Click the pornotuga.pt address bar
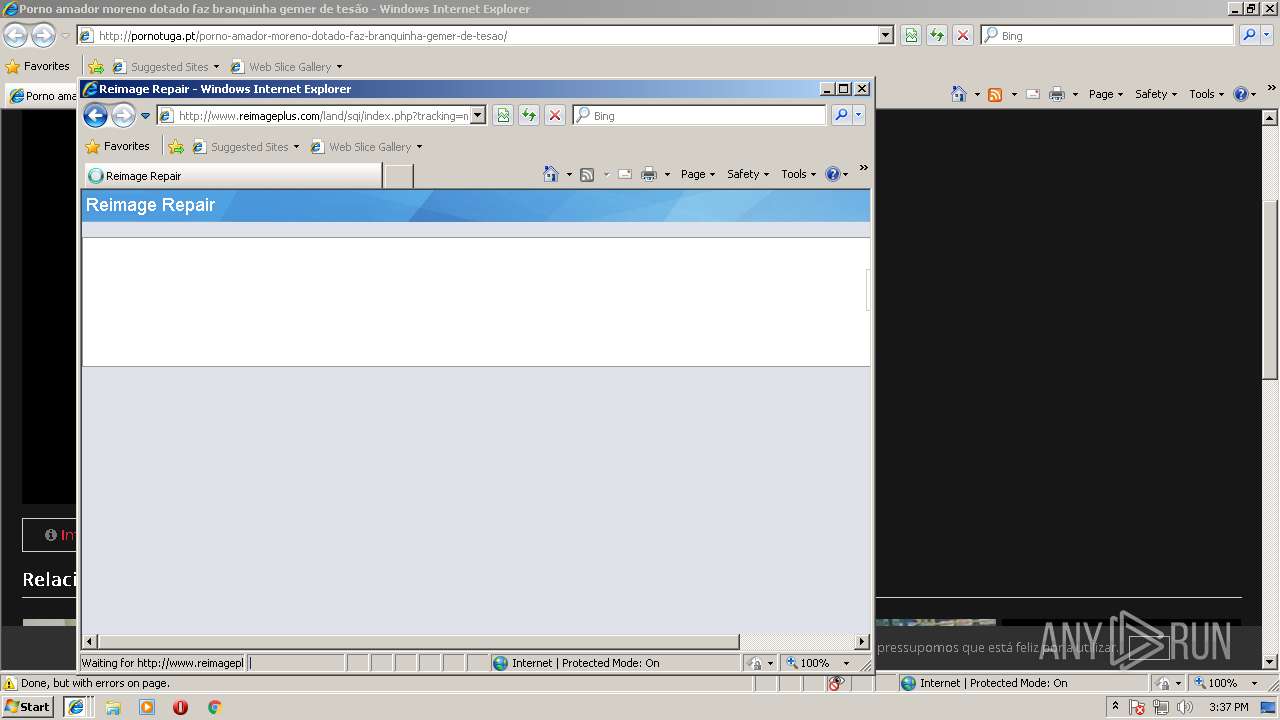Screen dimensions: 1280x720 coord(478,36)
